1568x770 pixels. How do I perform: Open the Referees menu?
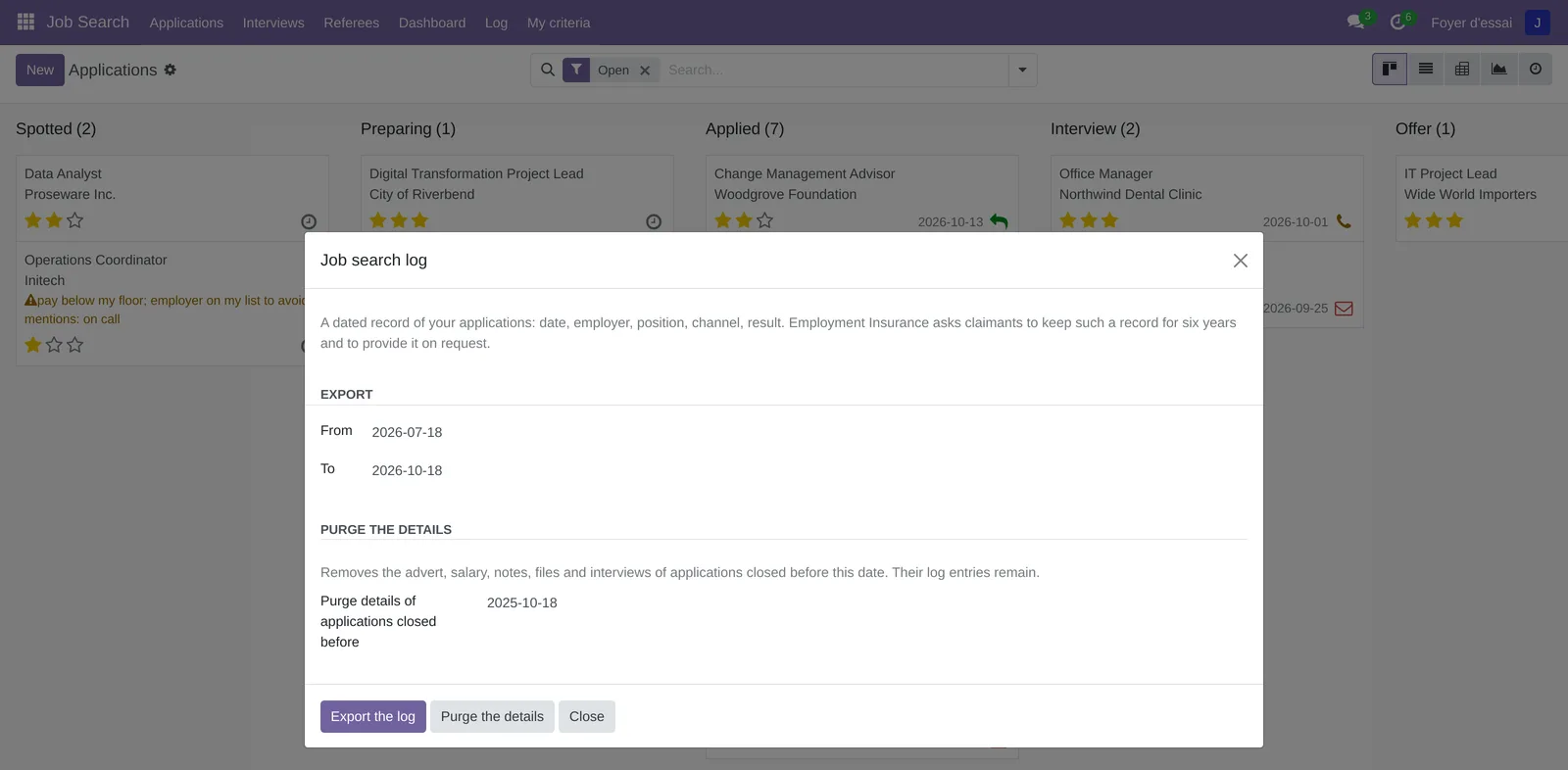click(351, 23)
